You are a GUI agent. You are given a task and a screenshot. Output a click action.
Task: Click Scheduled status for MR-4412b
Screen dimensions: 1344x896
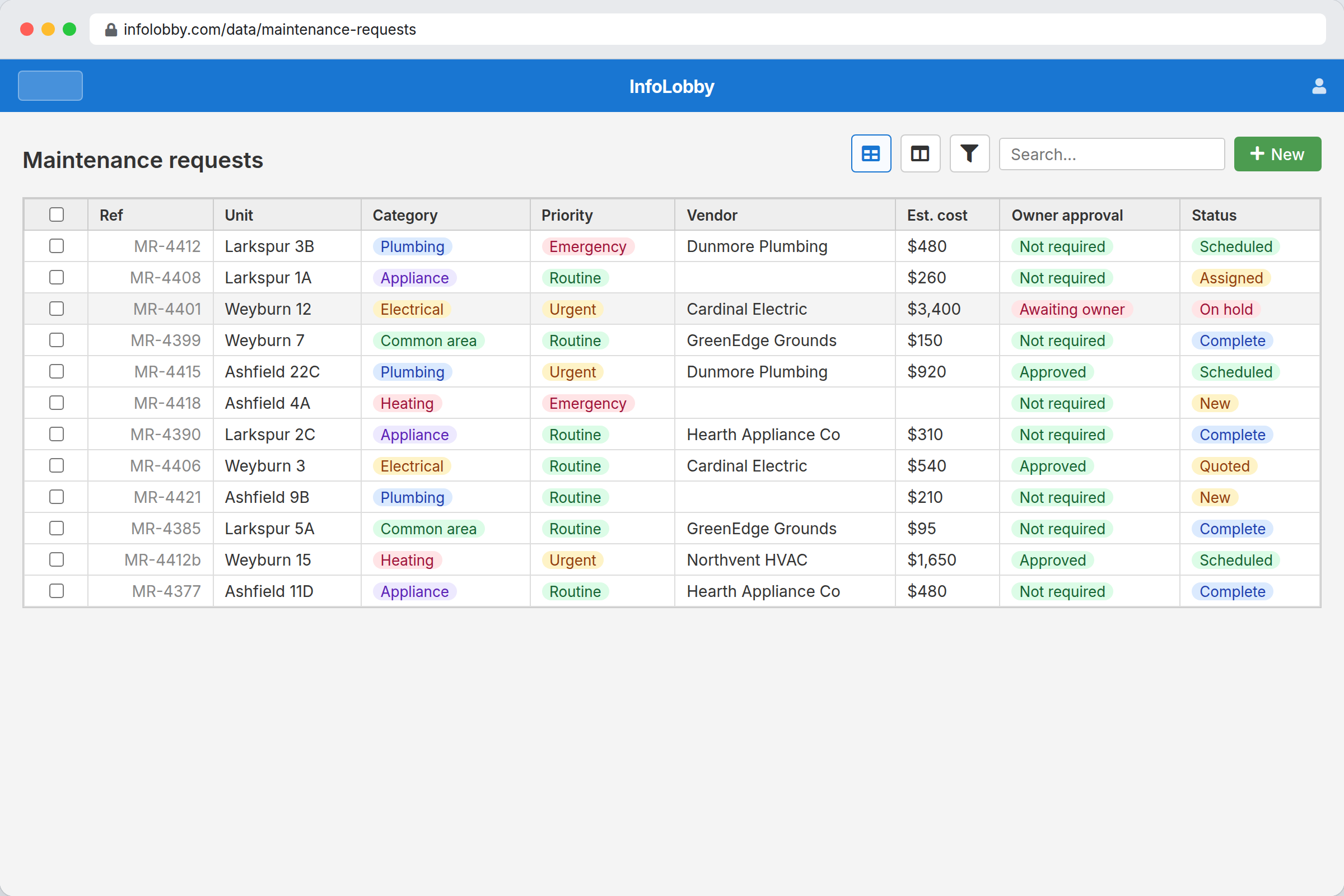click(x=1235, y=560)
